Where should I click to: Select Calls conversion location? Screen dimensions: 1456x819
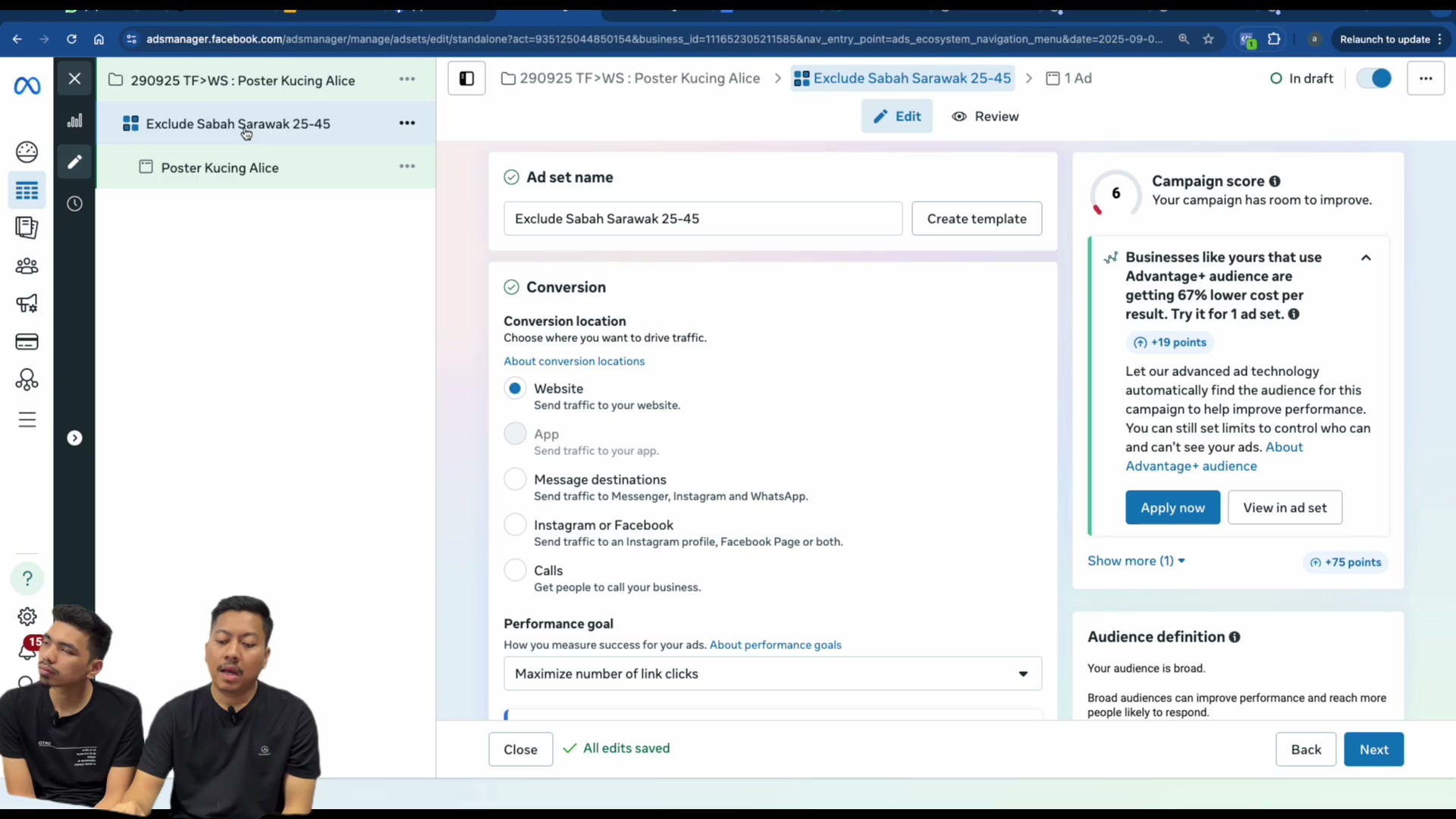coord(515,570)
